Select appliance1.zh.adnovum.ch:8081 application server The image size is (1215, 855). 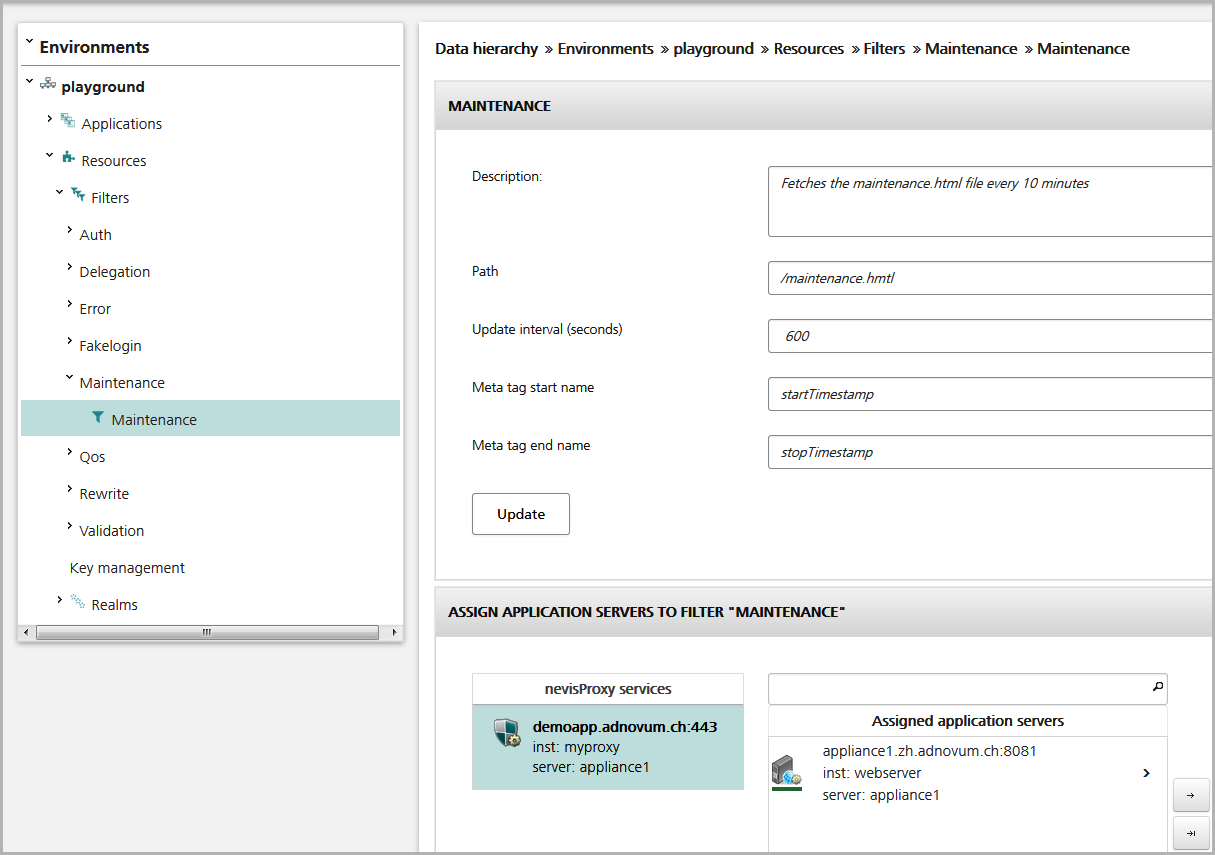tap(967, 773)
